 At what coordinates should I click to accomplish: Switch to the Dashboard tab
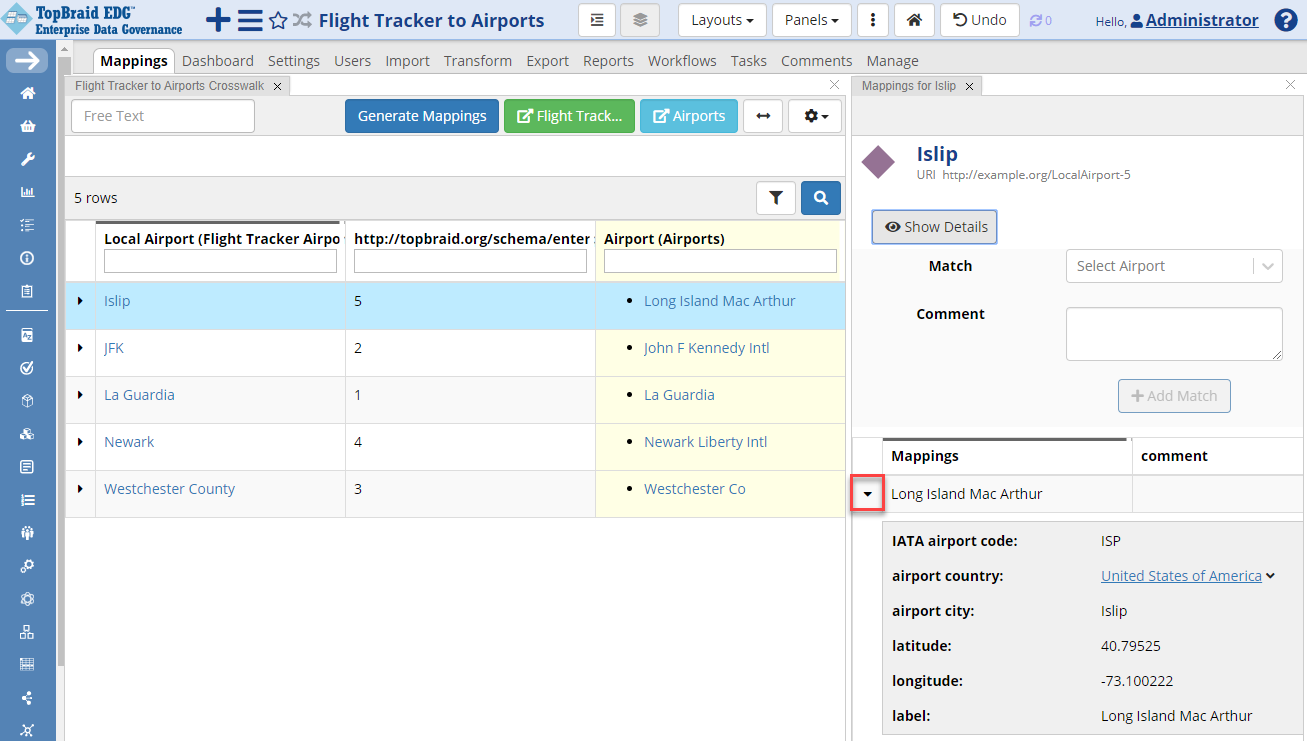click(x=218, y=60)
